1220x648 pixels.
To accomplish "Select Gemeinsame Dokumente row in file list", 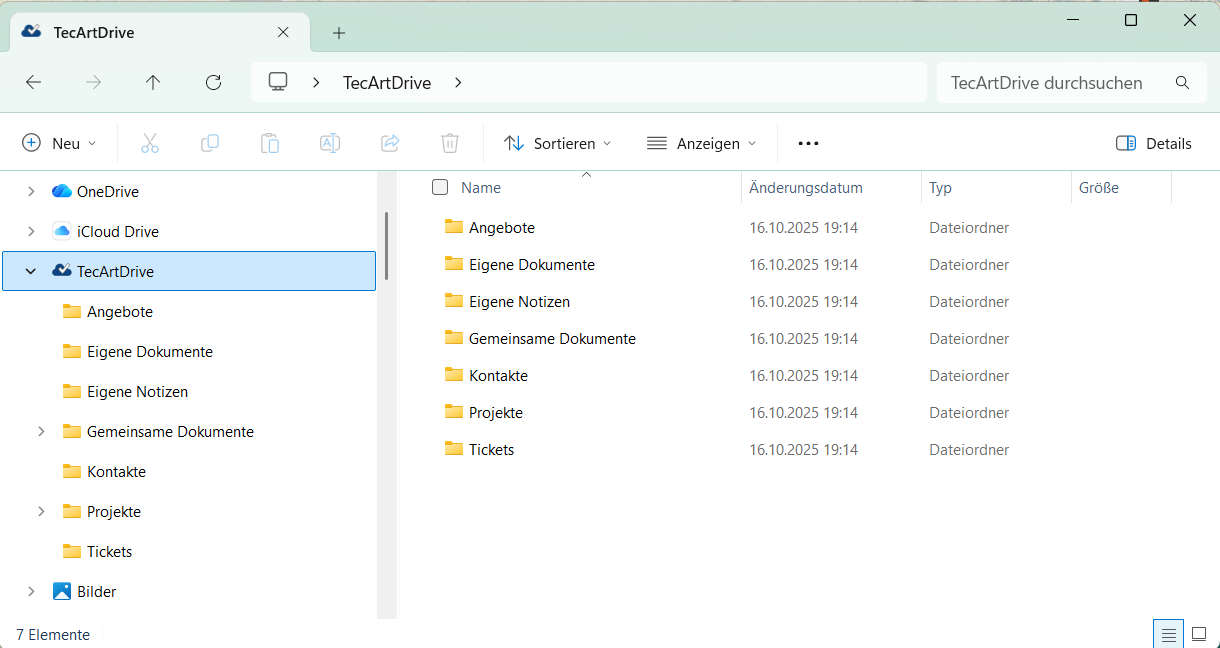I will click(x=800, y=338).
